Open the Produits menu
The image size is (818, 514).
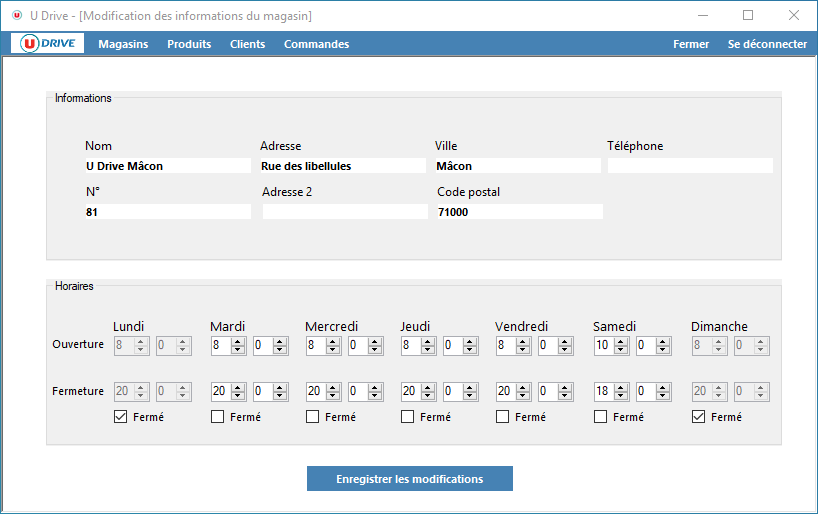pyautogui.click(x=189, y=44)
